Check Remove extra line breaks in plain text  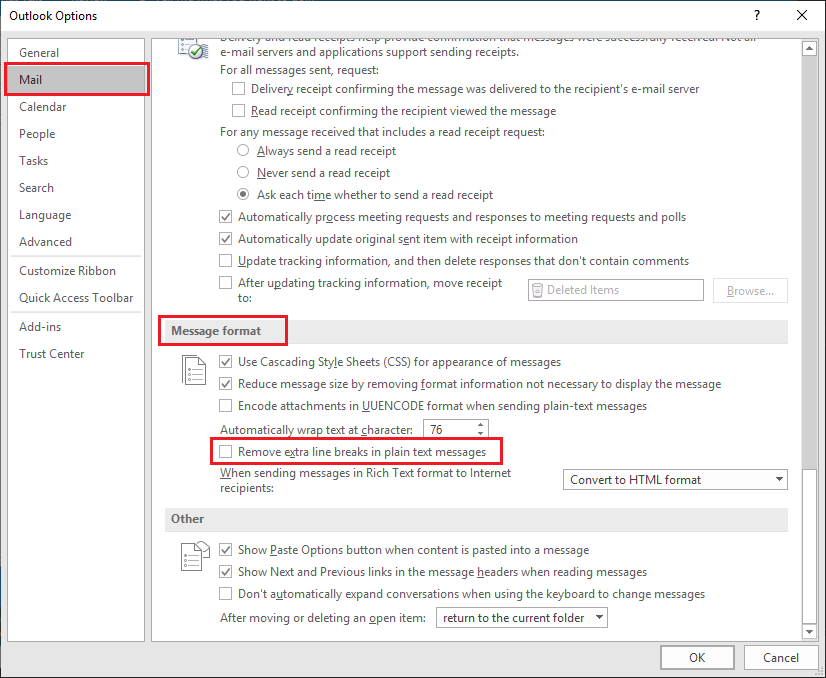[225, 451]
